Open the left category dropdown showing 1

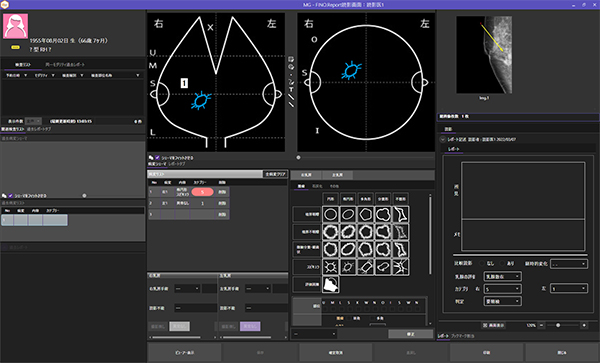(x=569, y=288)
